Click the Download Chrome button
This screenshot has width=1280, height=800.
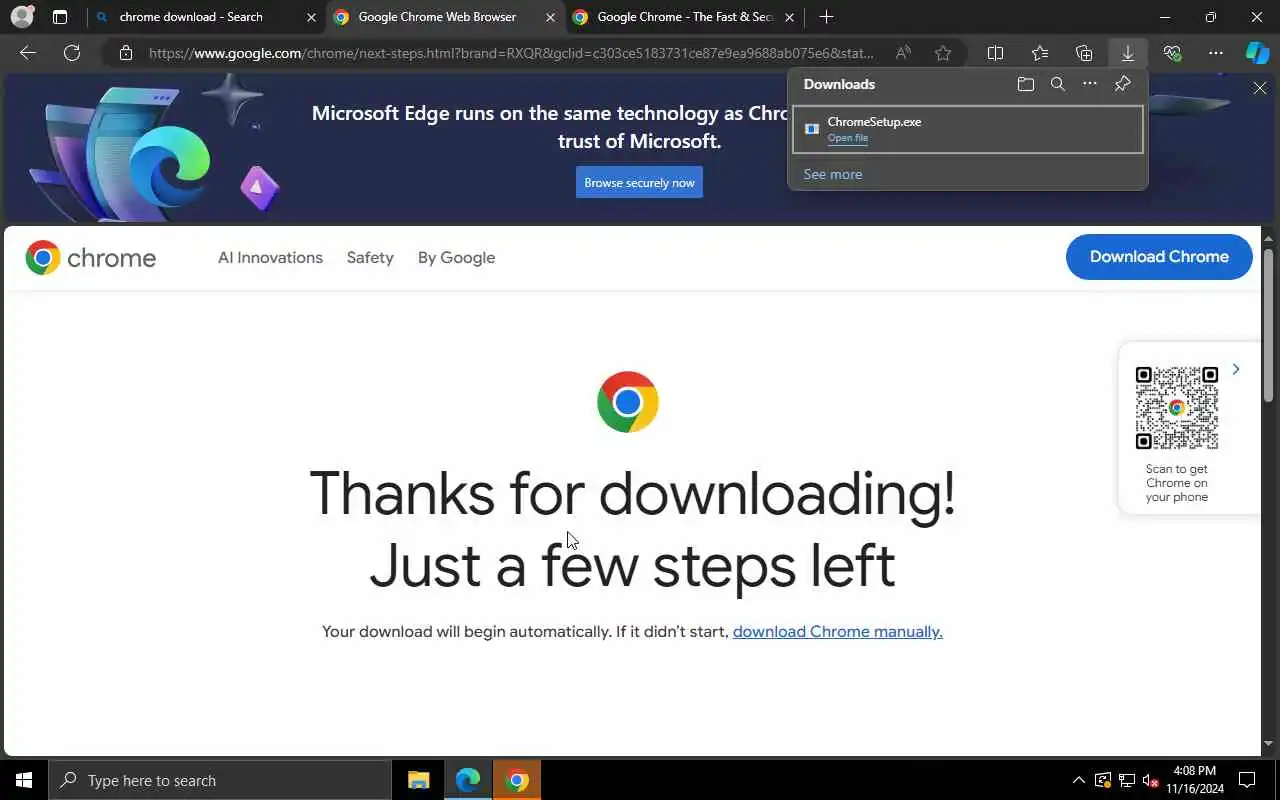1159,257
